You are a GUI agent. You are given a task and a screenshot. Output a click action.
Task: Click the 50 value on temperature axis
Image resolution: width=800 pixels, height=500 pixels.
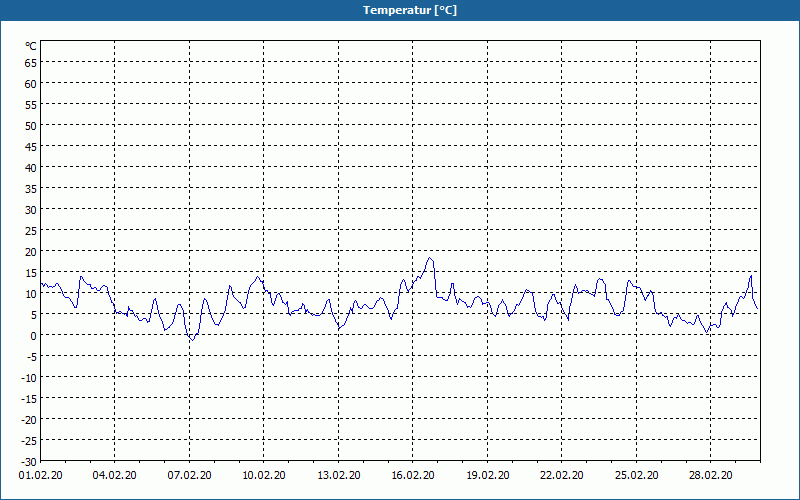[31, 126]
